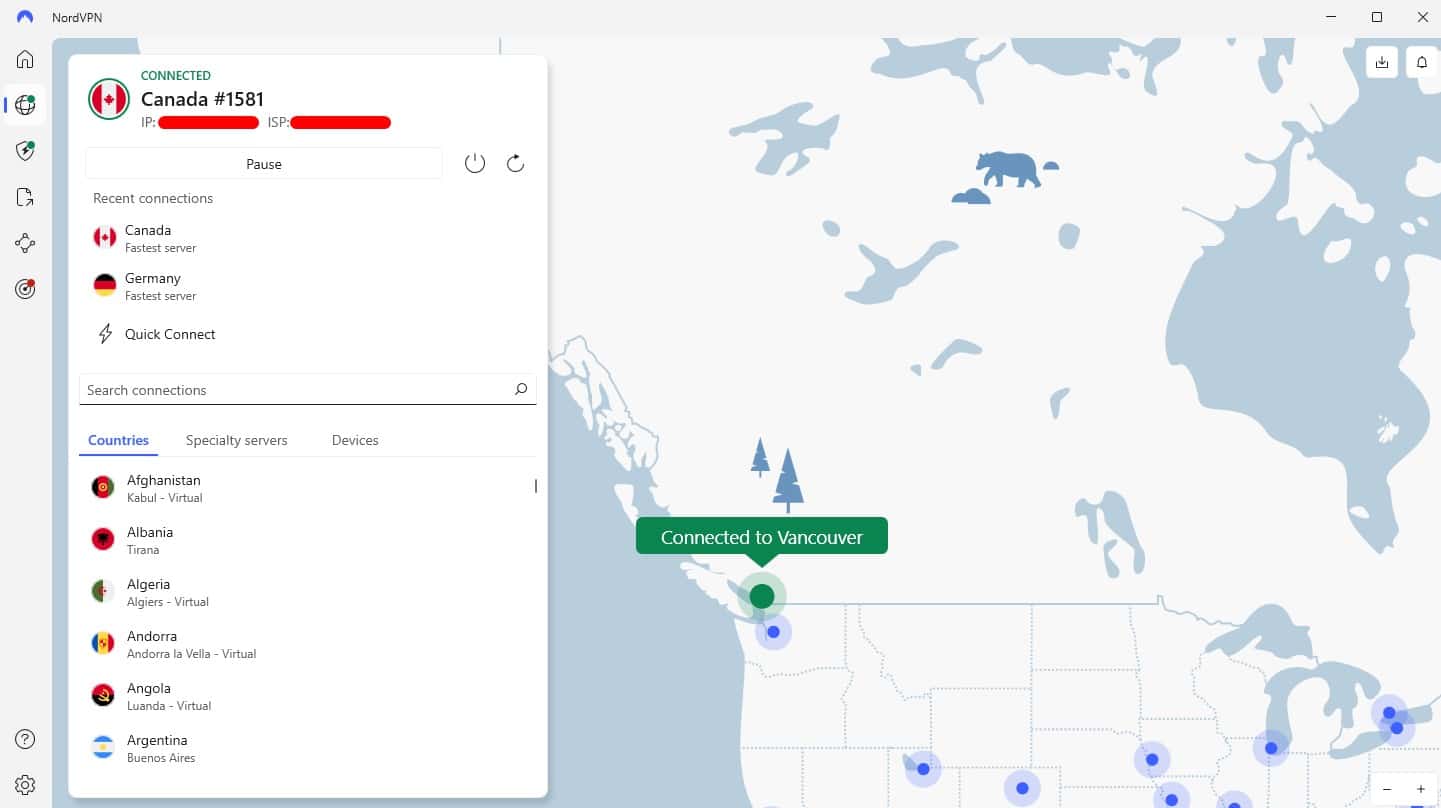Select Angola from the country list
1441x808 pixels.
coord(308,696)
